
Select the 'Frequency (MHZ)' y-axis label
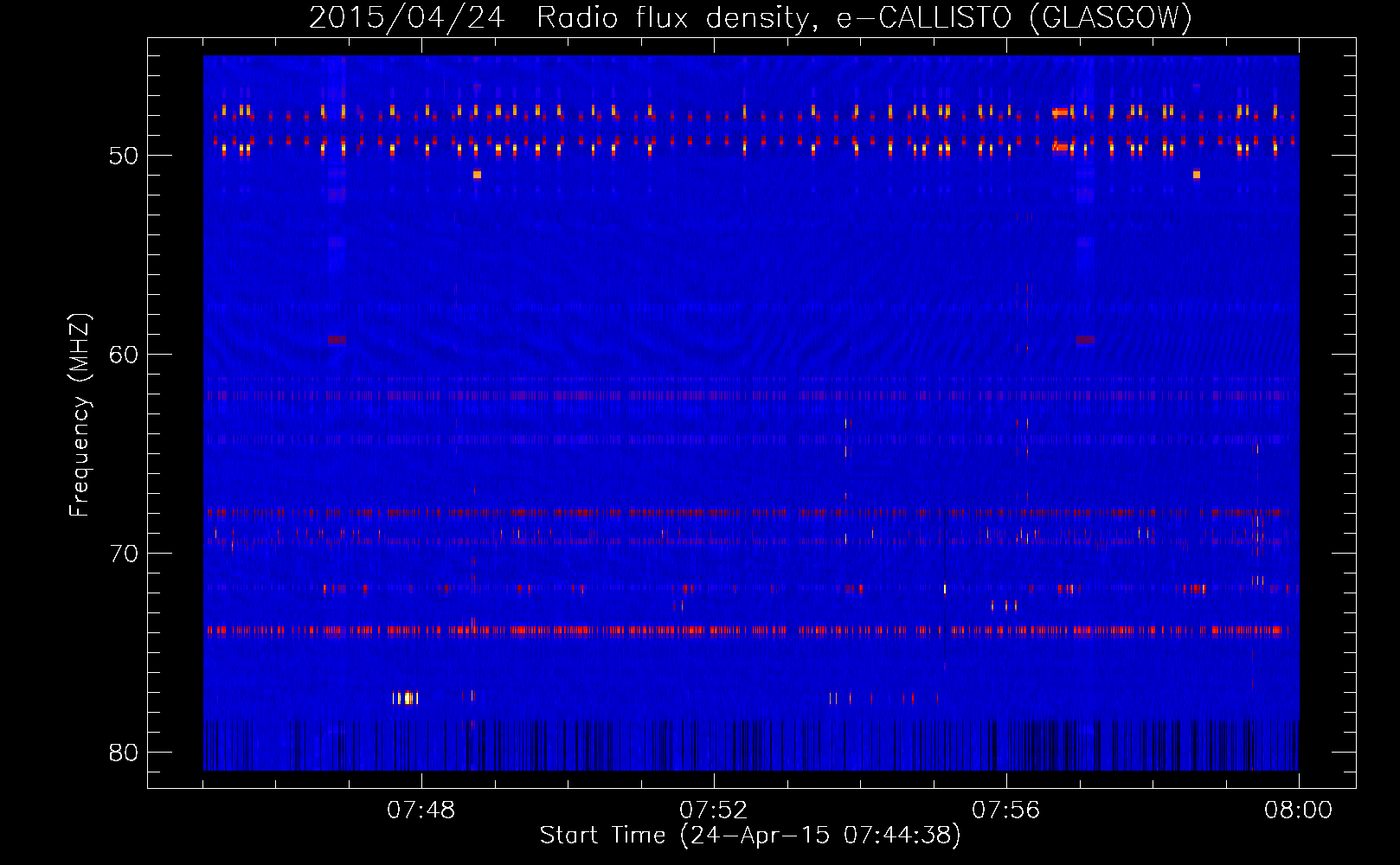(x=80, y=415)
